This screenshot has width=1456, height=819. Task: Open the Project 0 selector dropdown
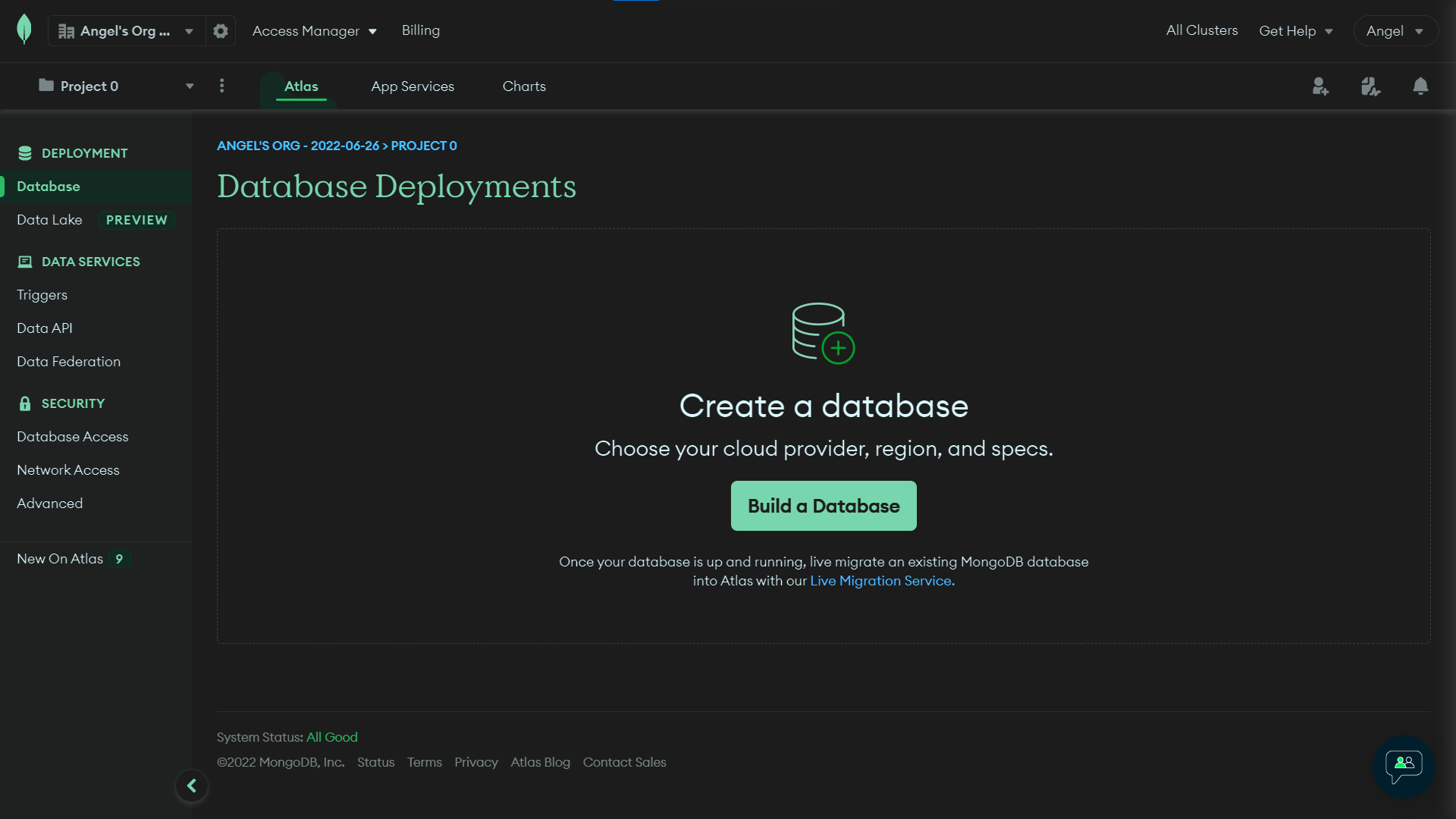pos(190,86)
